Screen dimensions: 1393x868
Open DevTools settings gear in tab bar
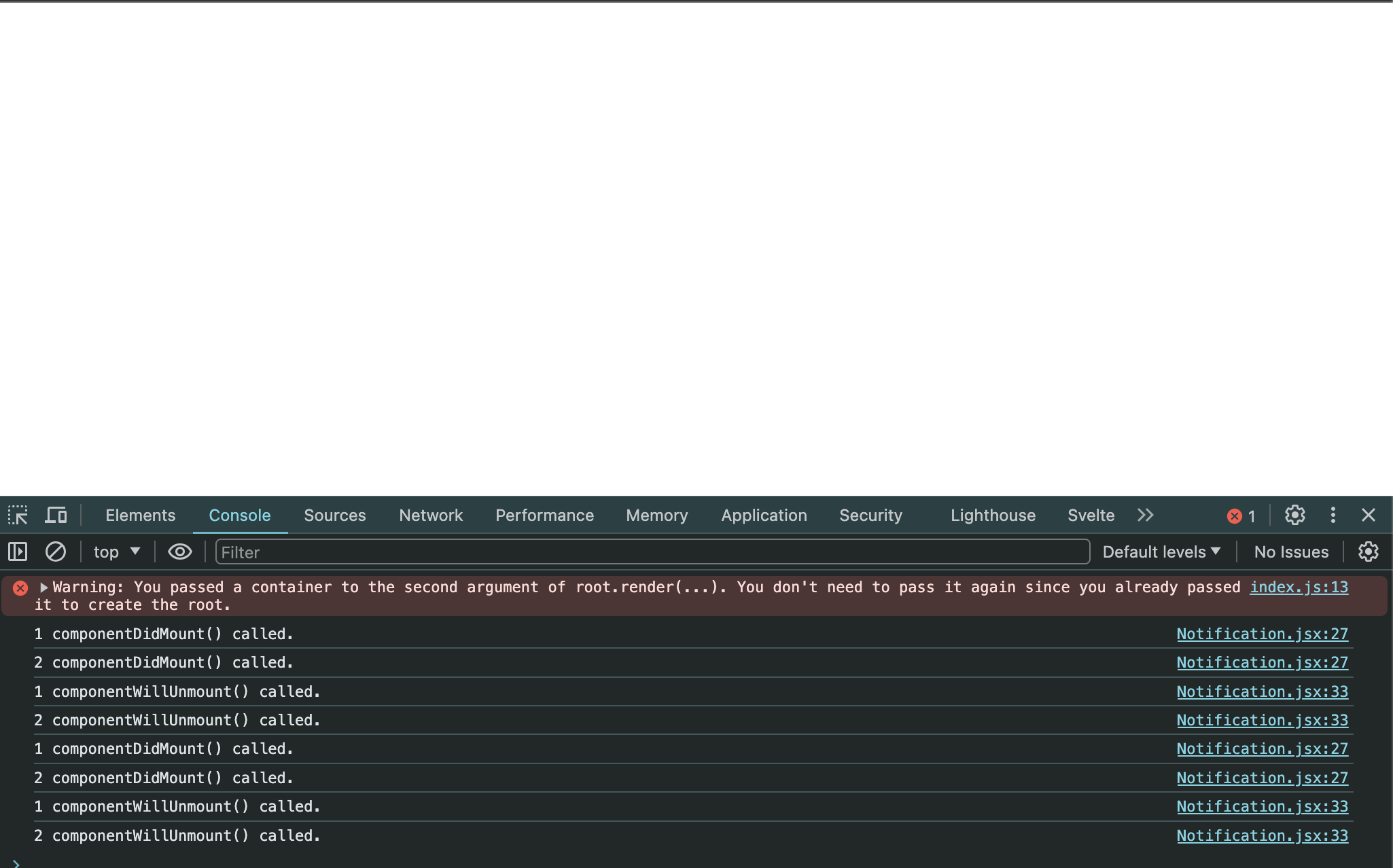1294,515
